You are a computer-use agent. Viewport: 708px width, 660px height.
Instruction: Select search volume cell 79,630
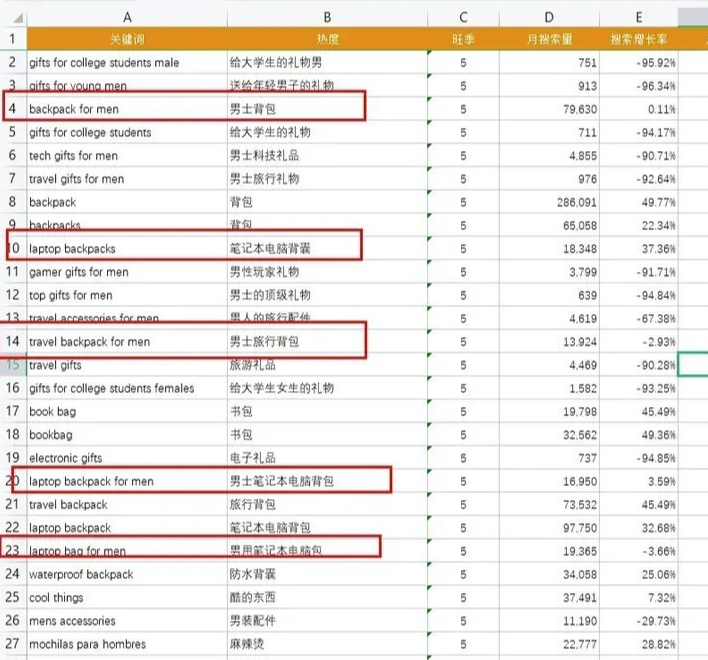coord(549,109)
